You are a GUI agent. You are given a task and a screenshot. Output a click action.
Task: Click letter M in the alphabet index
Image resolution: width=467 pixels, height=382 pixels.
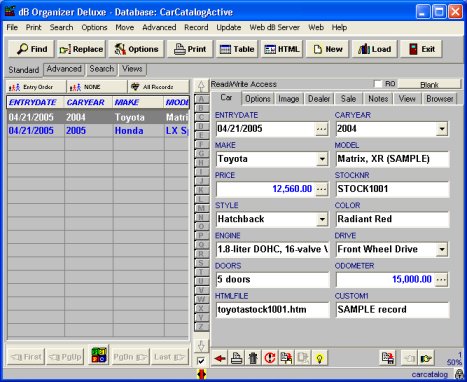[201, 208]
